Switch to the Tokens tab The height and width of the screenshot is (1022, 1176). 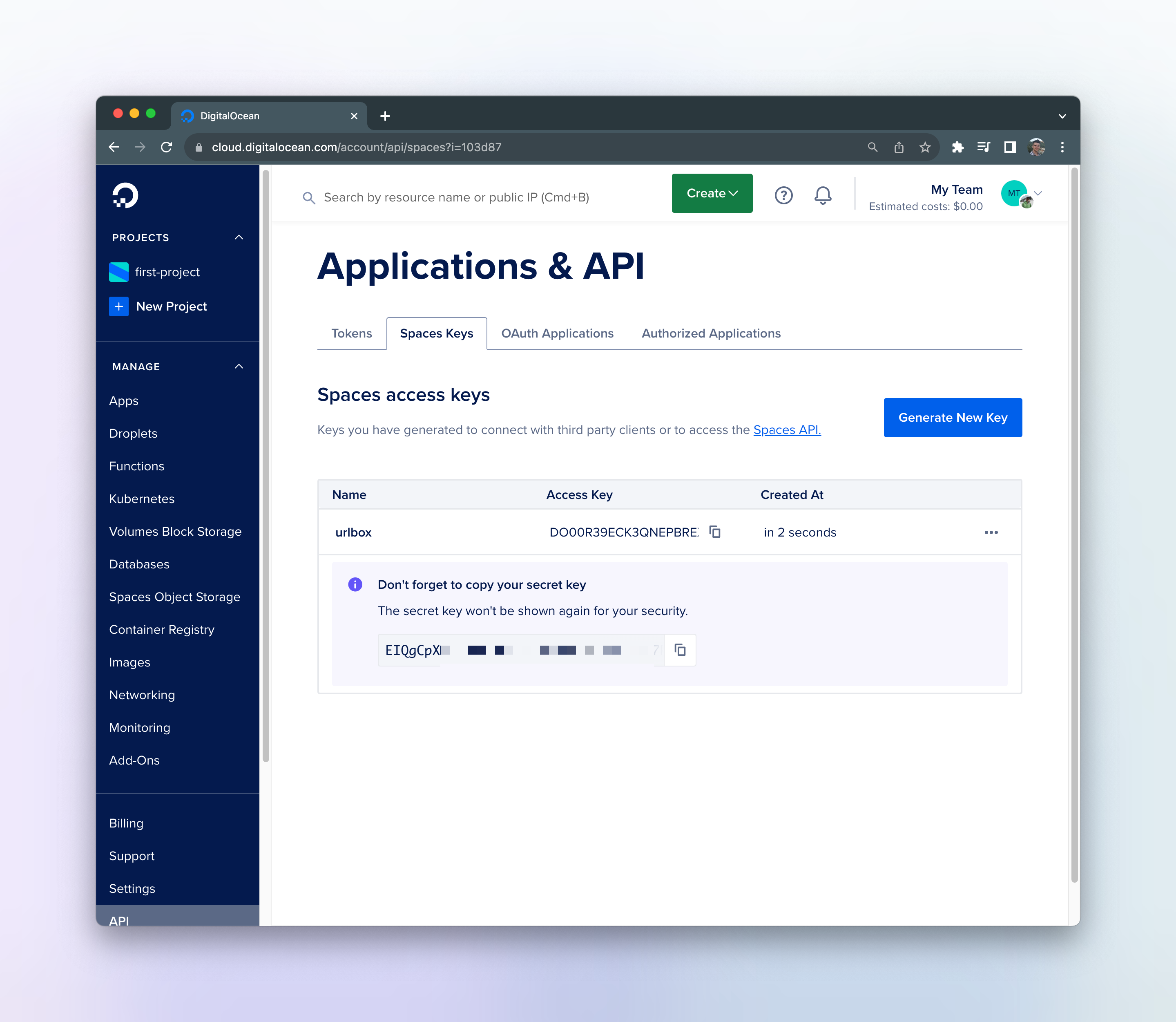[351, 333]
